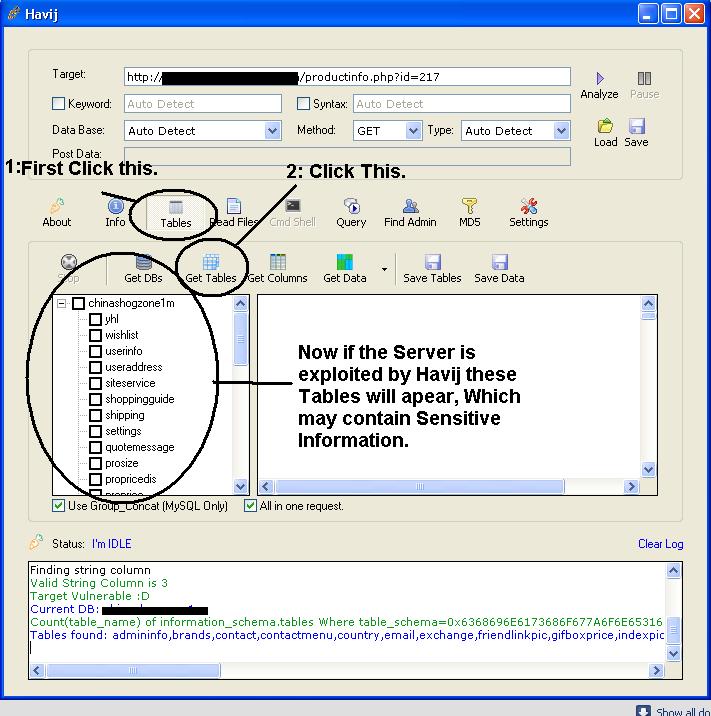
Task: Save the project with the Save icon
Action: point(637,126)
